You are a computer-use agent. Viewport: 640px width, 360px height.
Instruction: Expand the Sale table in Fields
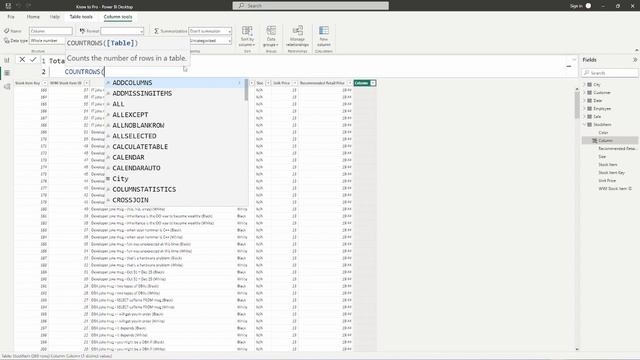click(x=584, y=117)
